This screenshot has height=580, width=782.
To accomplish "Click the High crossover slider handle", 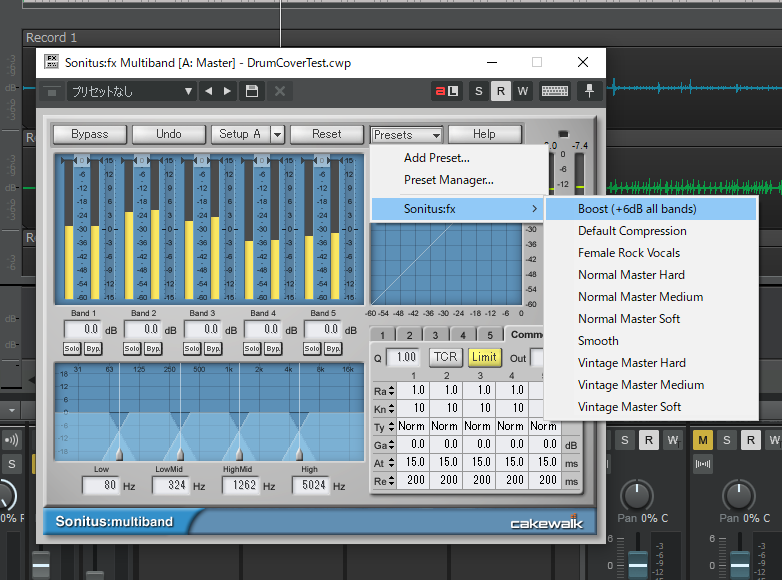I will pos(299,453).
